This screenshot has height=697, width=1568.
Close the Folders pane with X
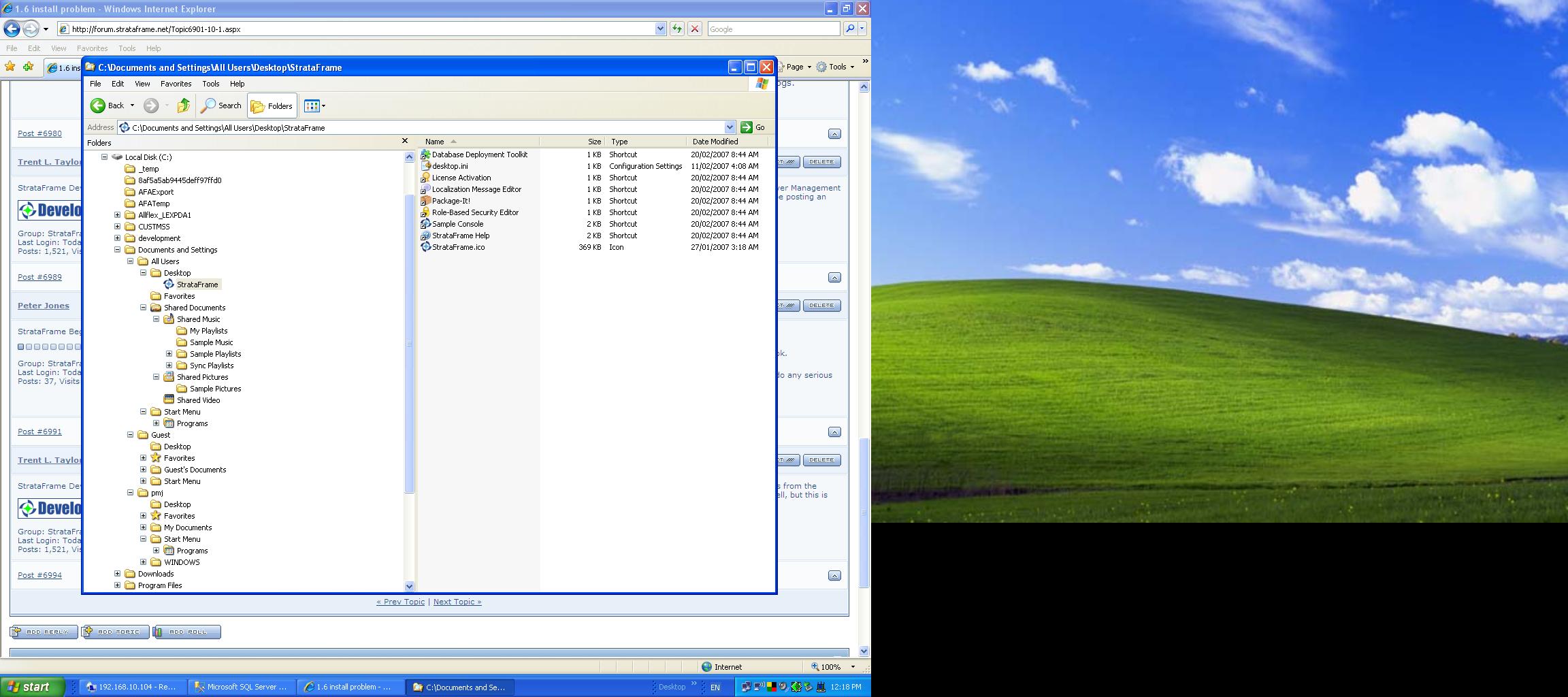point(405,141)
